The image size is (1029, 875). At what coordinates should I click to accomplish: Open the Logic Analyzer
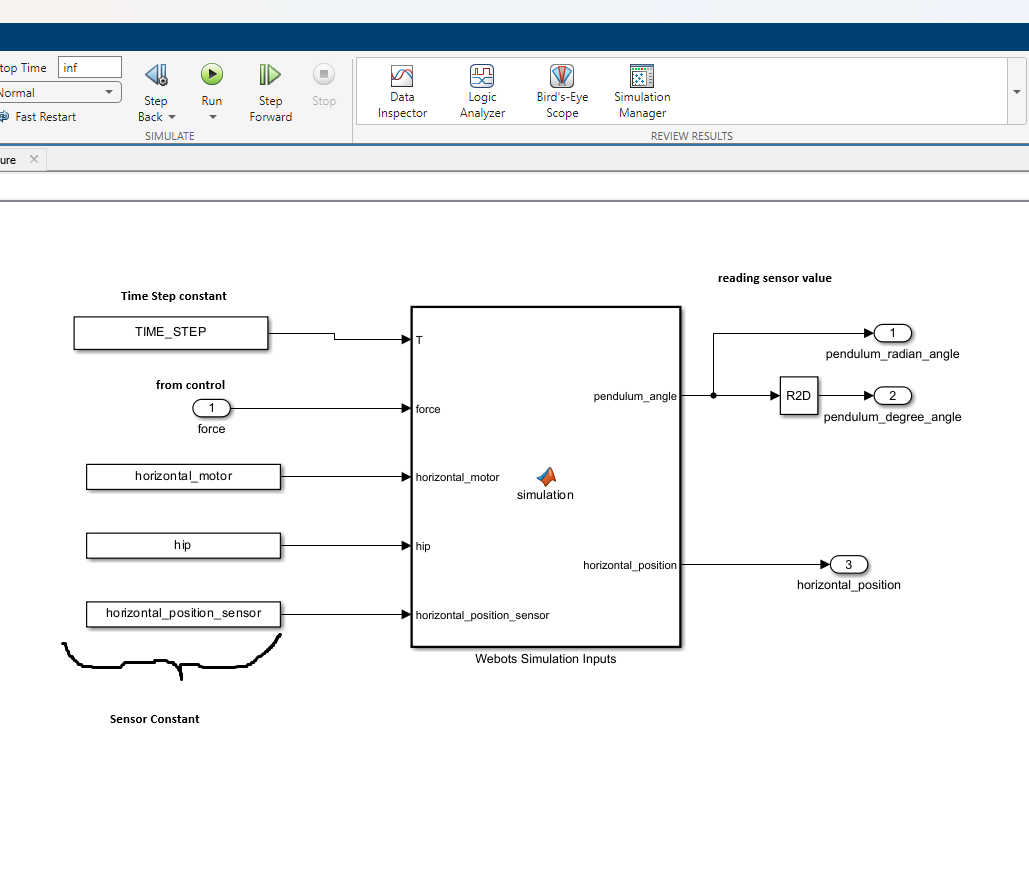482,92
